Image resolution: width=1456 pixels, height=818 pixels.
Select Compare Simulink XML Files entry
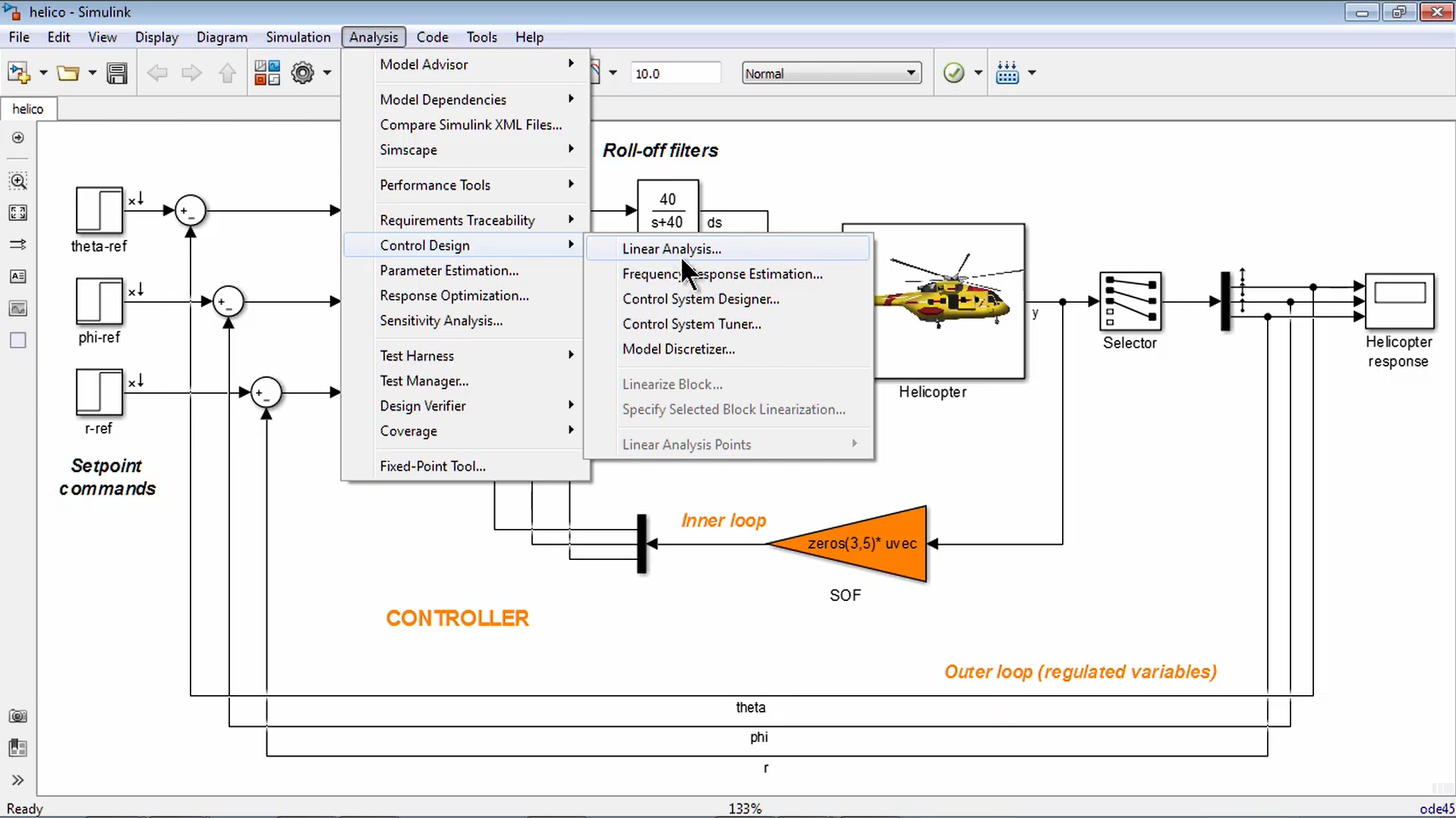point(467,125)
